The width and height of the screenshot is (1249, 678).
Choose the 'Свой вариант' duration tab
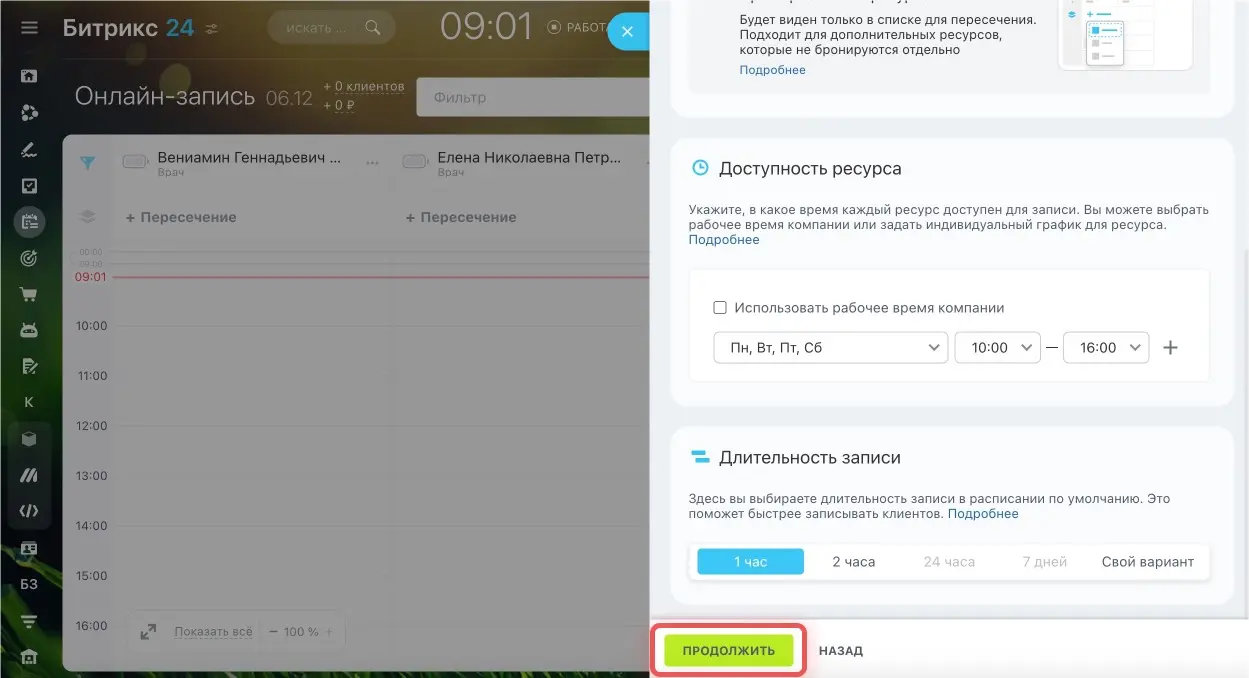[1147, 562]
